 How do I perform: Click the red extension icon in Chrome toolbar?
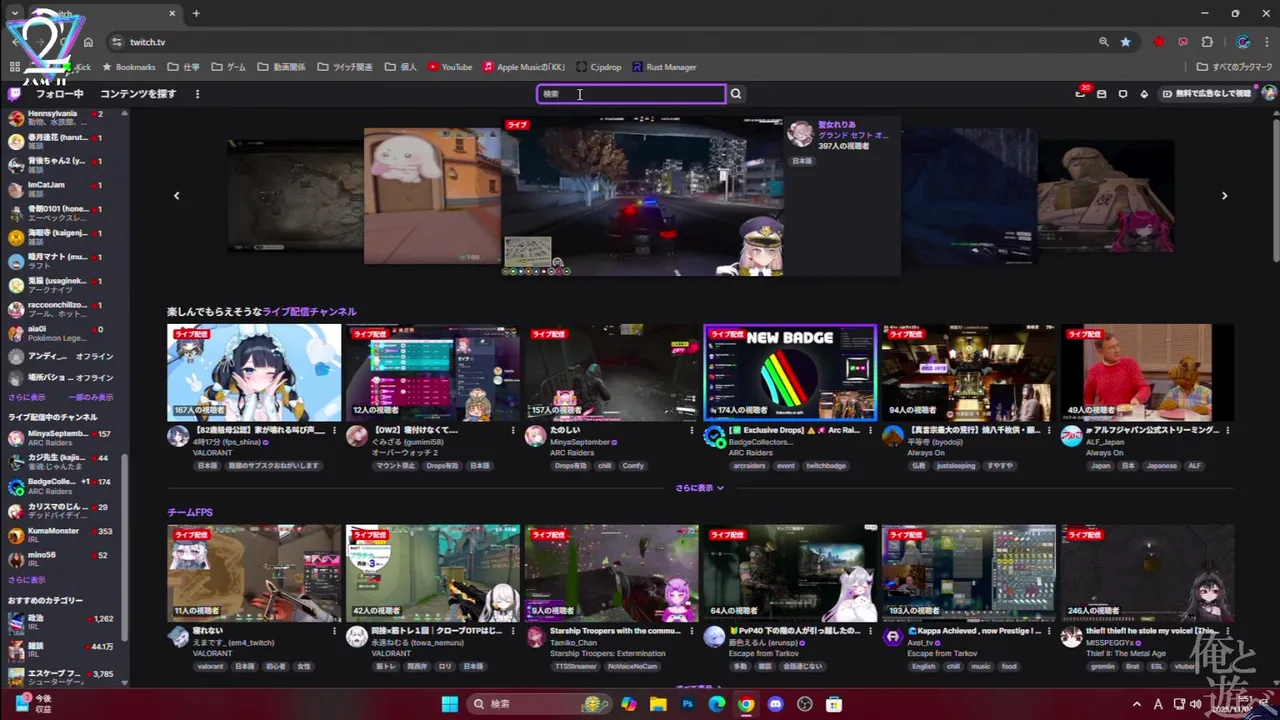[1159, 42]
